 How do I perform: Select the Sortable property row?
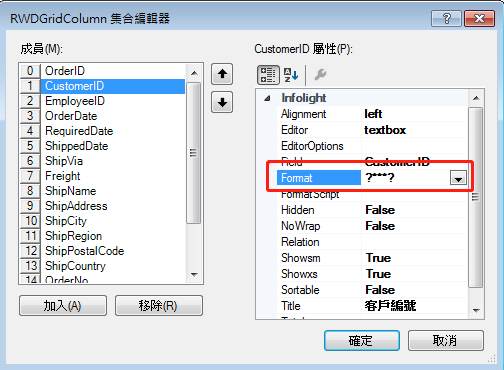(x=372, y=290)
